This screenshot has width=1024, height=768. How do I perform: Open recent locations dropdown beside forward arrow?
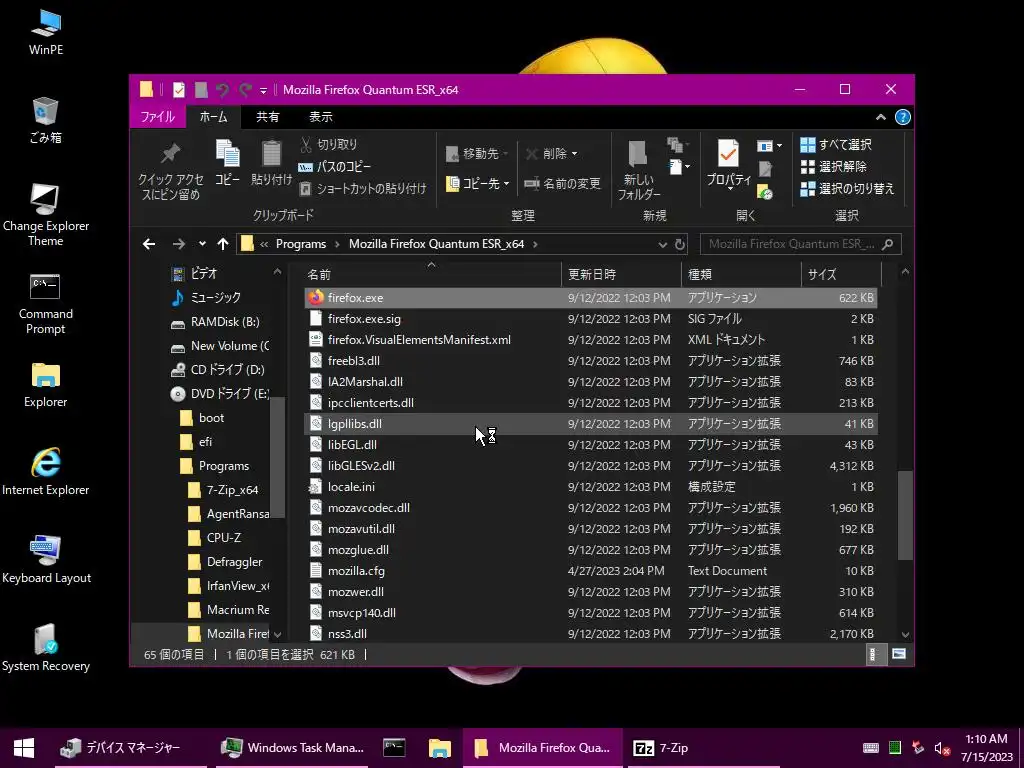(202, 244)
